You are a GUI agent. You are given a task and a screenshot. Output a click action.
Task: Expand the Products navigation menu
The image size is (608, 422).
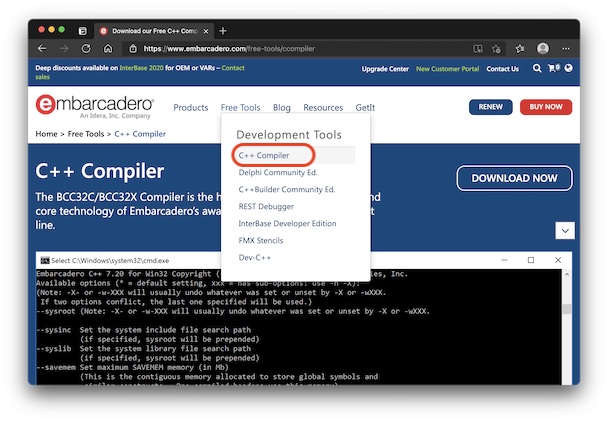[190, 107]
